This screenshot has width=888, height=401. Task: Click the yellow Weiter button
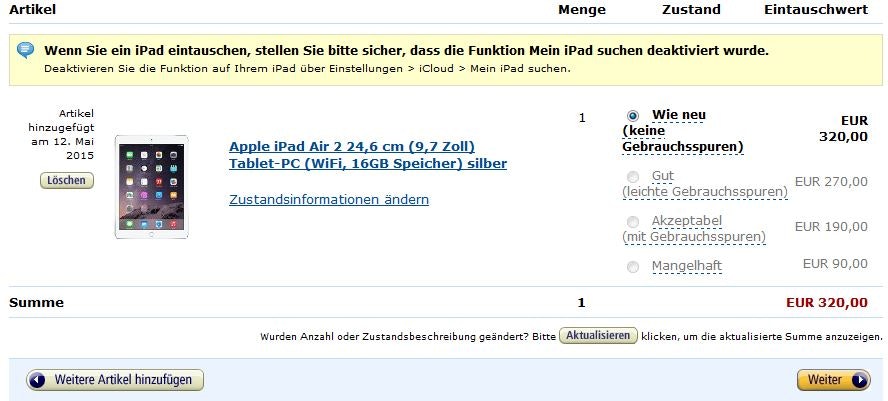834,379
